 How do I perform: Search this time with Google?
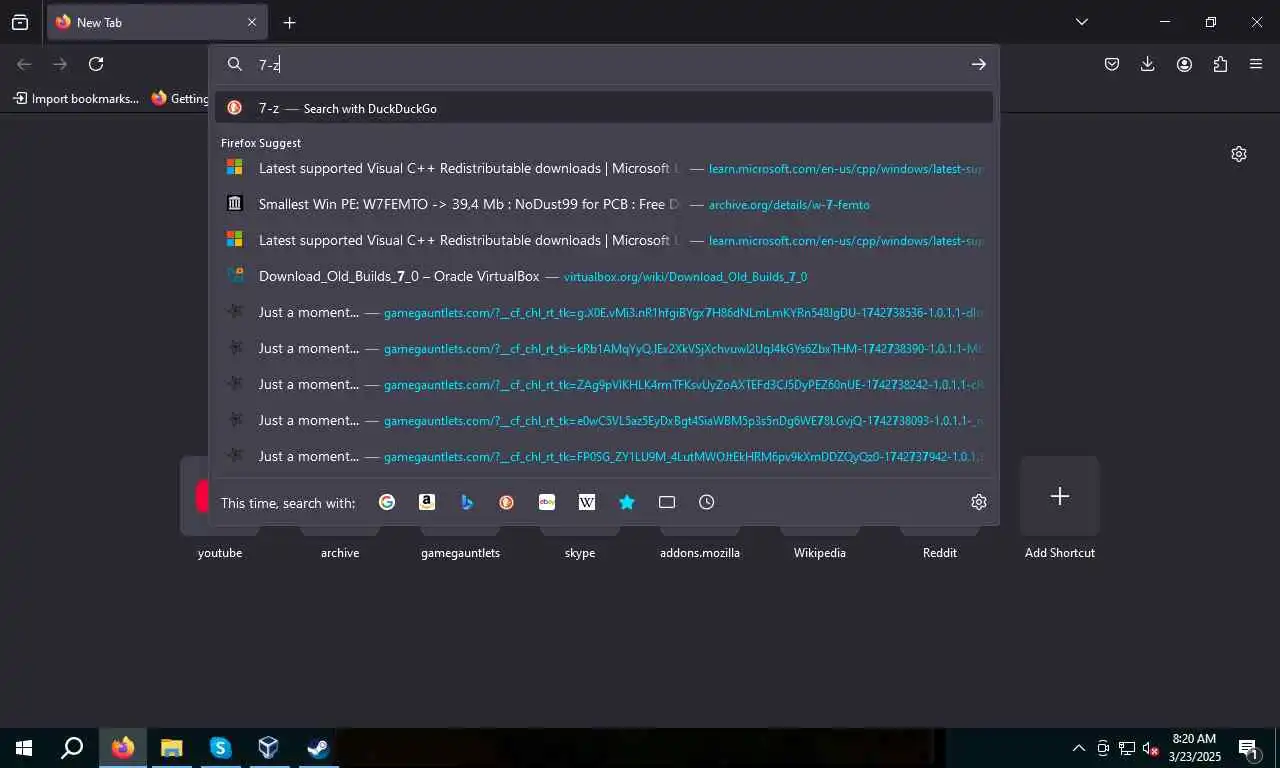tap(387, 502)
